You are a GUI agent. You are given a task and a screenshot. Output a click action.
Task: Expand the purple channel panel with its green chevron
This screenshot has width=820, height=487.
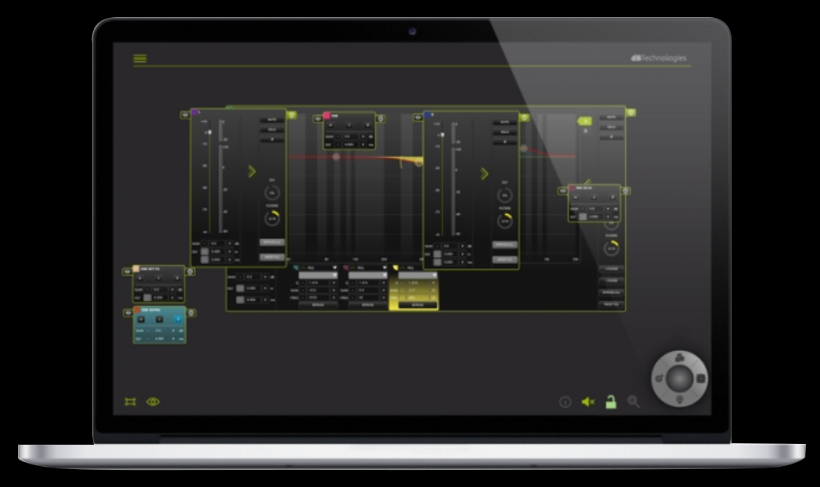[252, 171]
